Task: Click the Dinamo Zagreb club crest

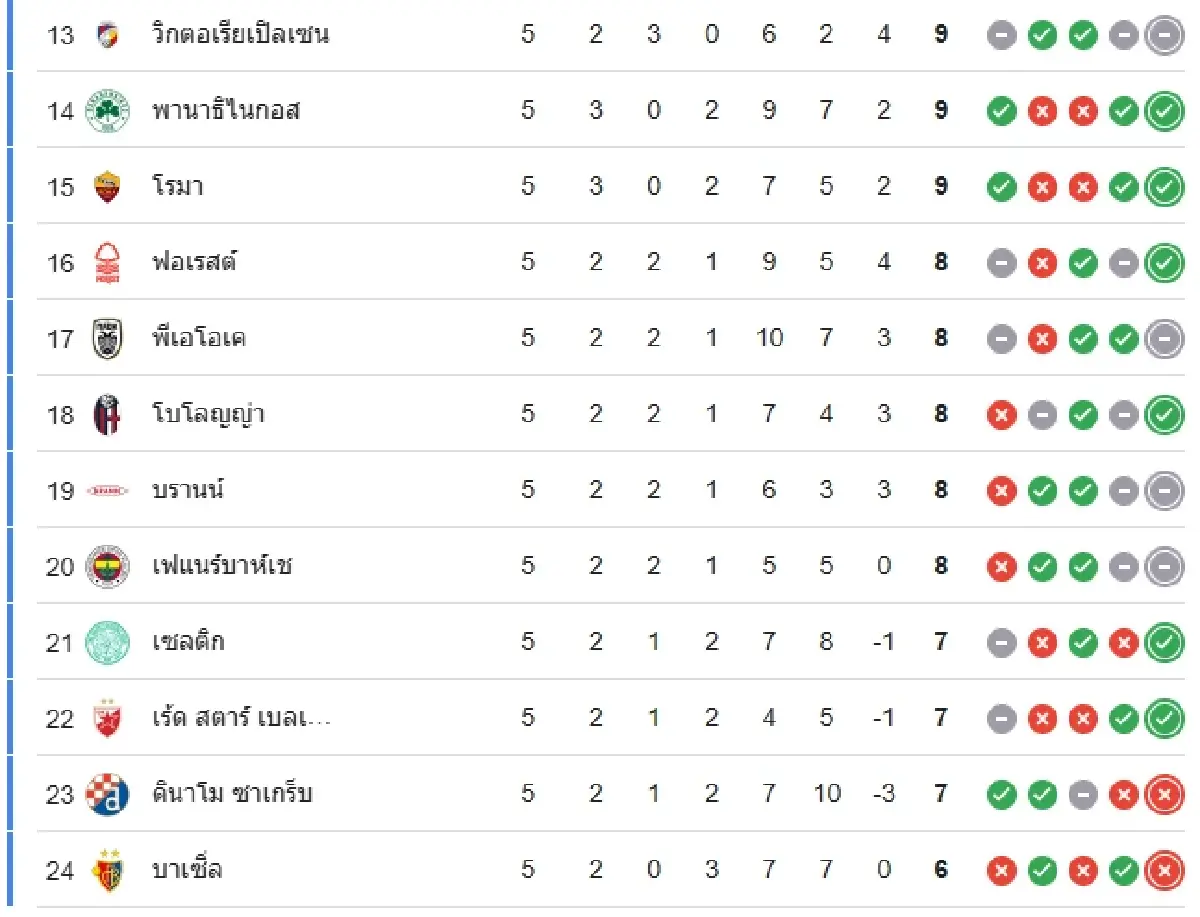Action: coord(107,794)
